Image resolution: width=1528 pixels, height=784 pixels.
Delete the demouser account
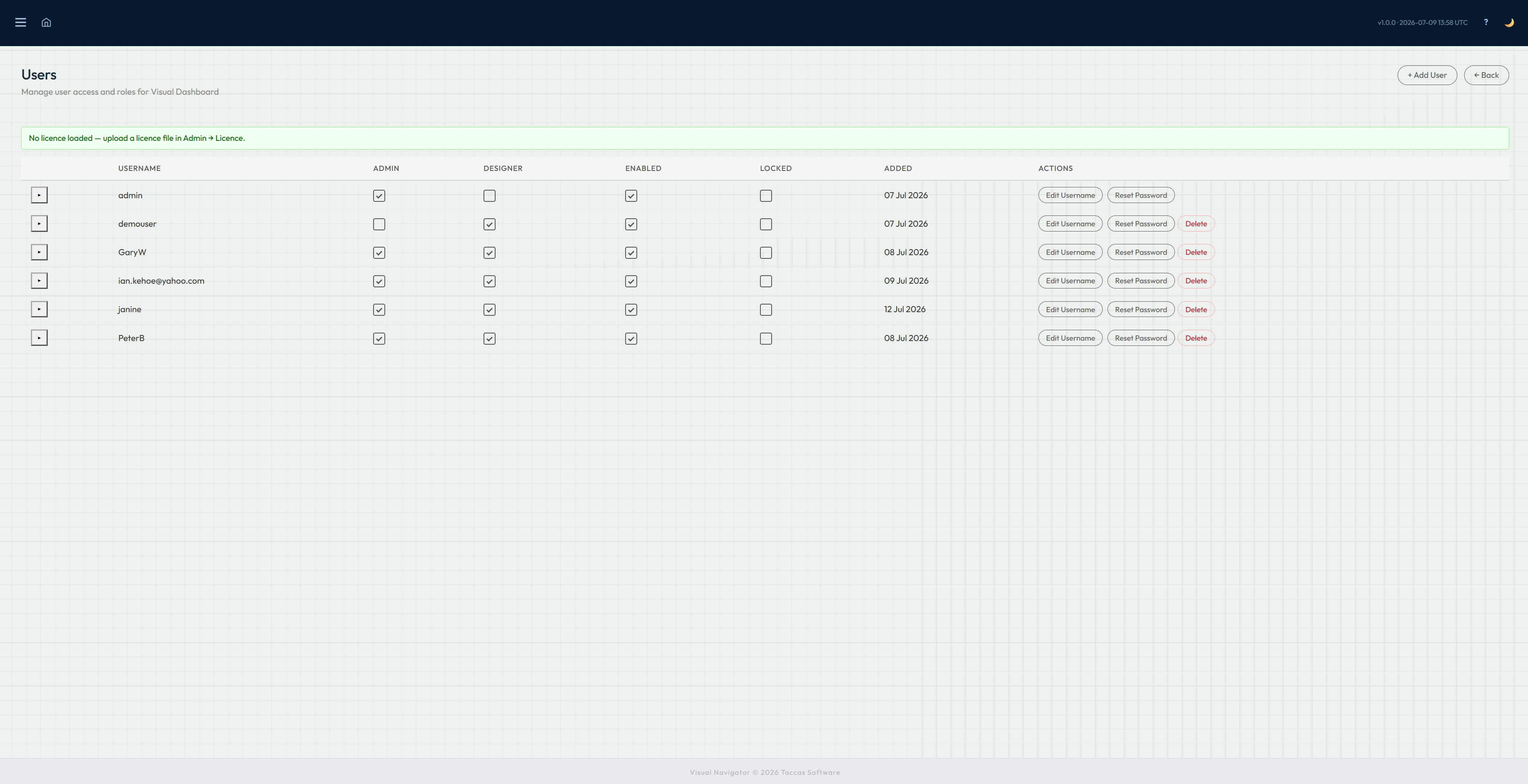(1196, 223)
